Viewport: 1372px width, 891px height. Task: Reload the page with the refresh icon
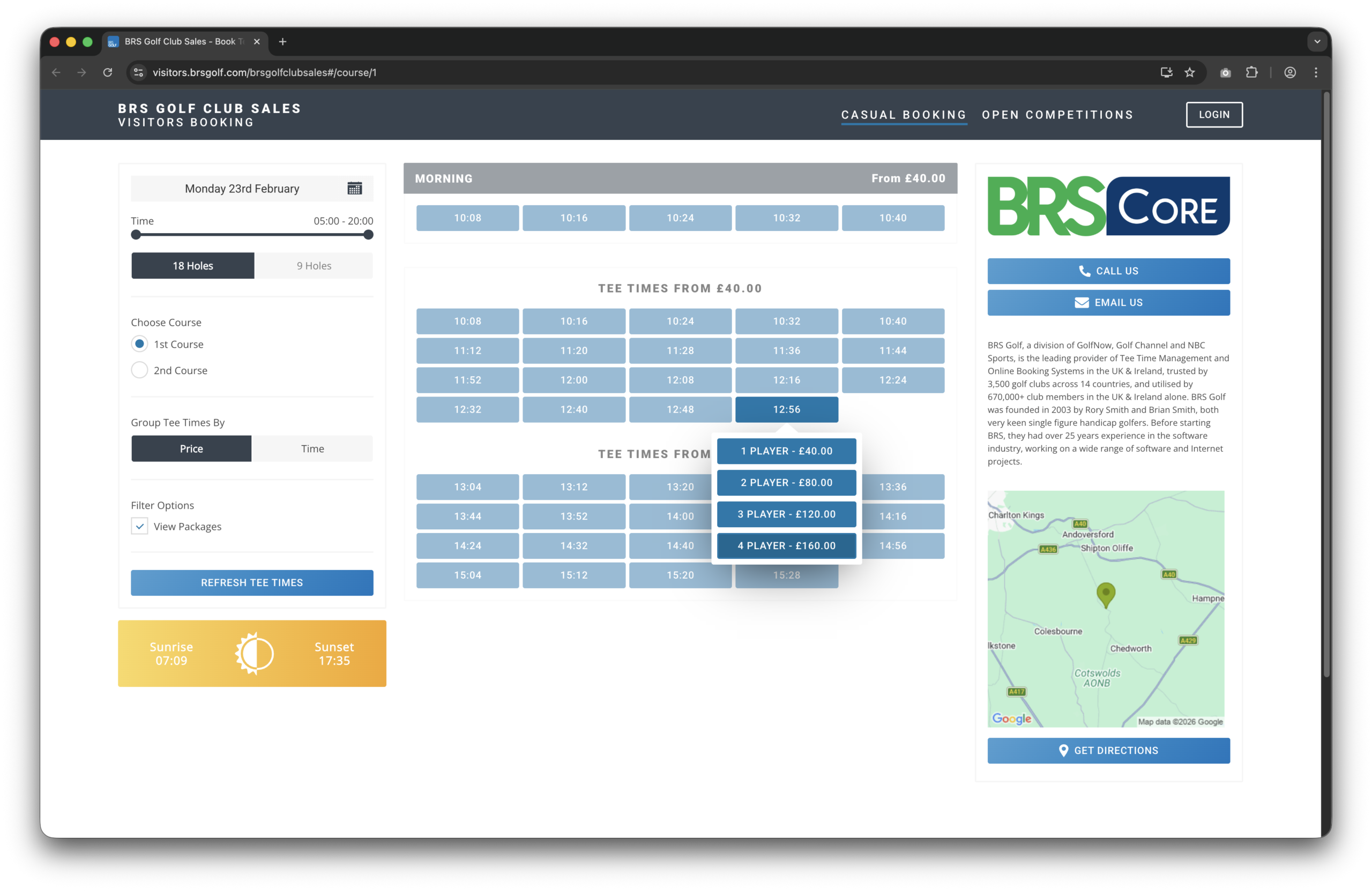[107, 73]
